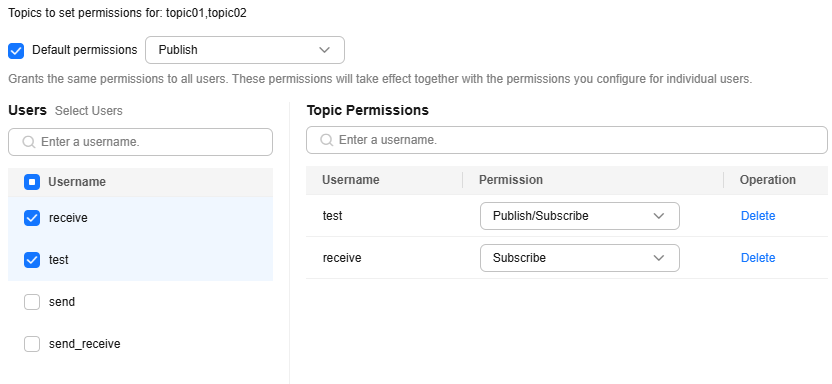Click the chevron arrow of Default permissions dropdown
832x384 pixels.
click(324, 50)
